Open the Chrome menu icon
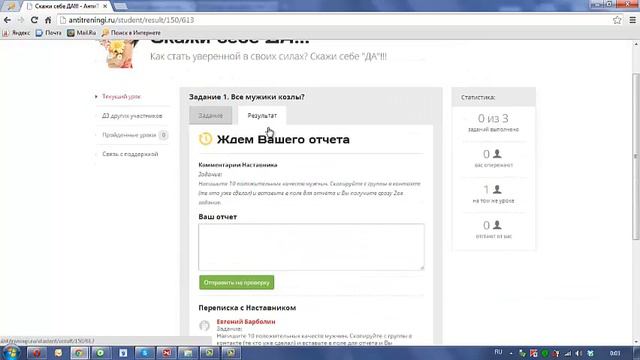The image size is (640, 360). pos(632,20)
